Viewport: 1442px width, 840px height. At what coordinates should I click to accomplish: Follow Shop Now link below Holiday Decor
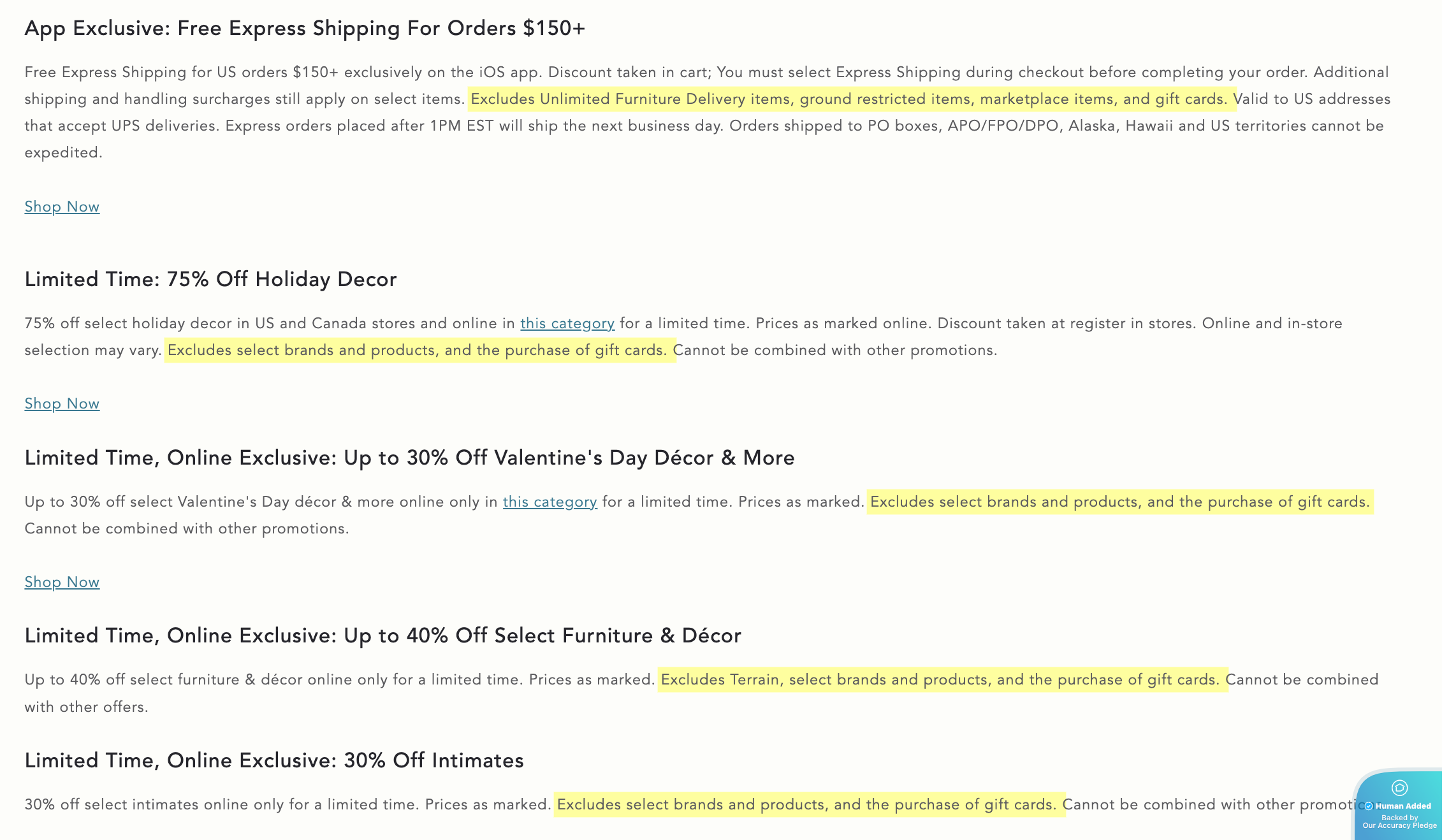[x=62, y=403]
